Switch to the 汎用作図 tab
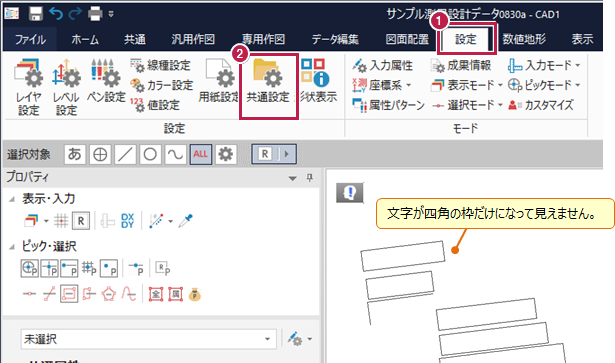 tap(193, 40)
